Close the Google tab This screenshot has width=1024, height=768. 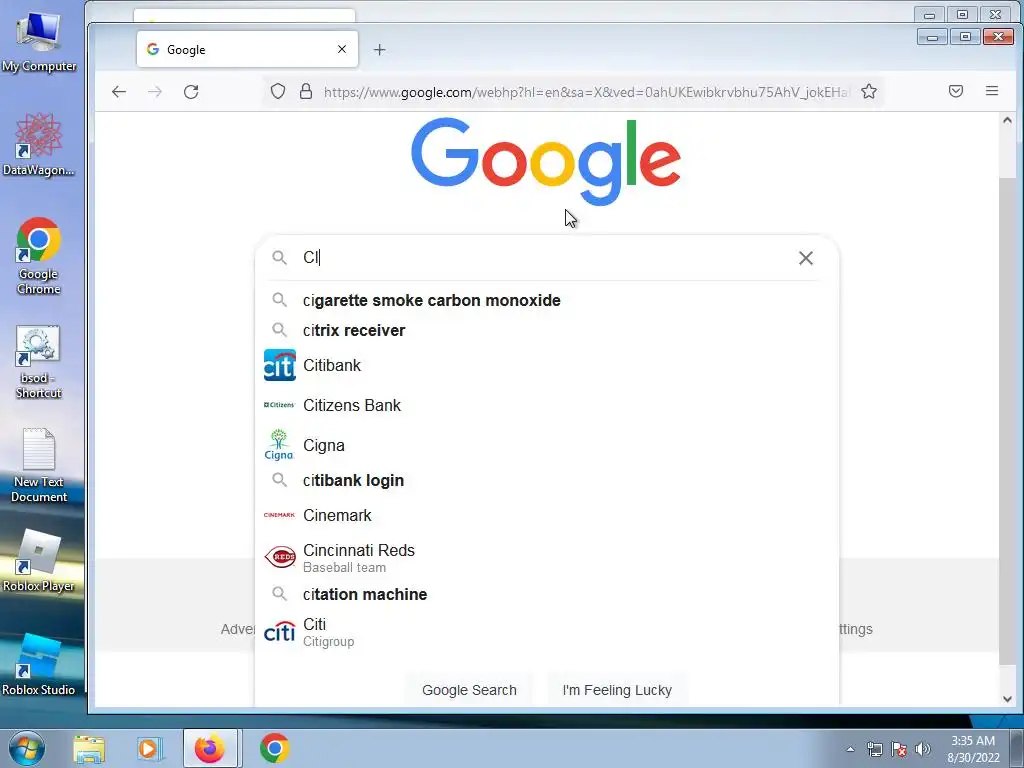[342, 49]
